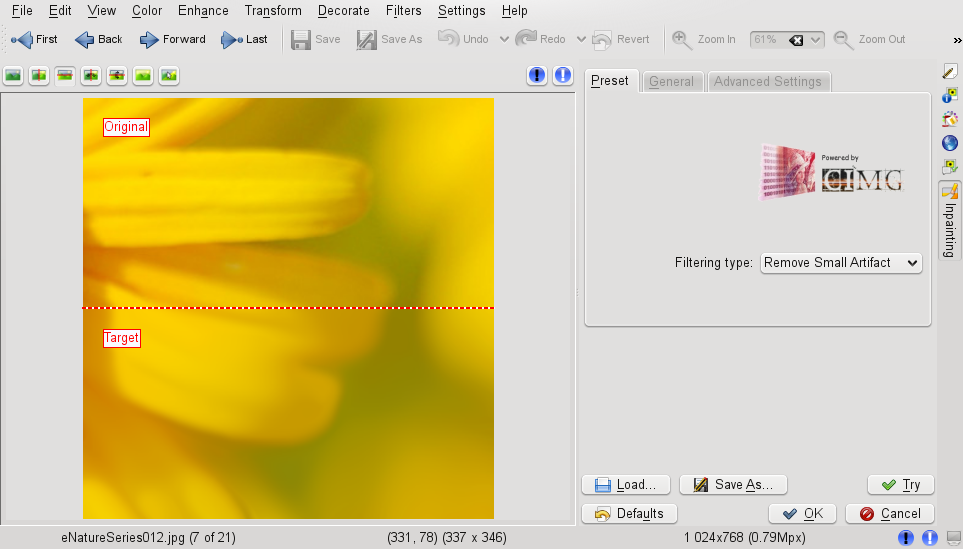Open the Captions pencil sidebar tab
The width and height of the screenshot is (963, 549).
tap(950, 71)
